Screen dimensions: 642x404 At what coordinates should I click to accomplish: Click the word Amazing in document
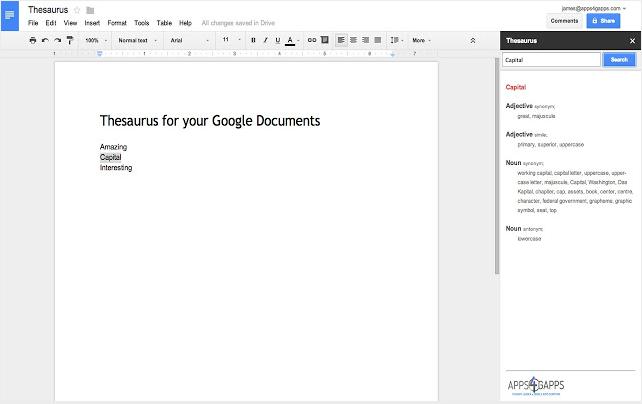click(113, 147)
